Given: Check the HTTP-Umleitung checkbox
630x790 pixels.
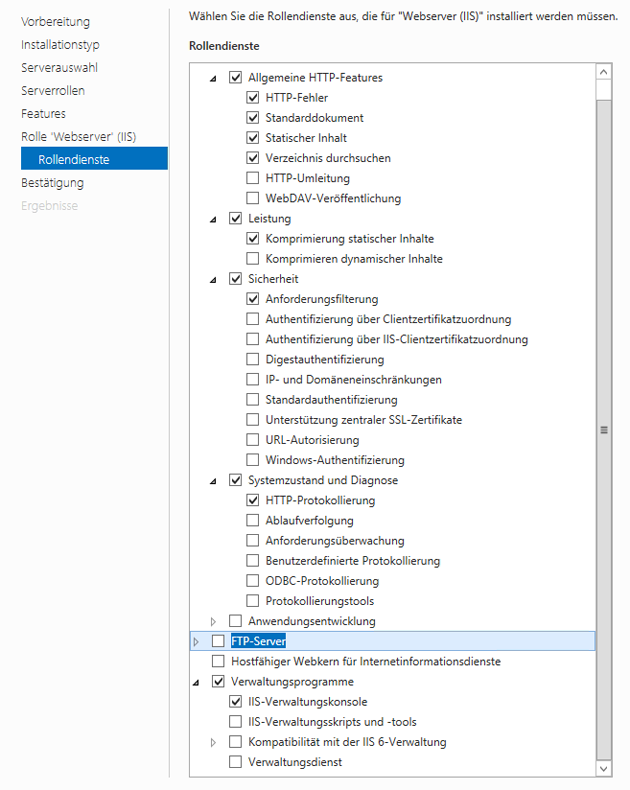Looking at the screenshot, I should click(253, 178).
